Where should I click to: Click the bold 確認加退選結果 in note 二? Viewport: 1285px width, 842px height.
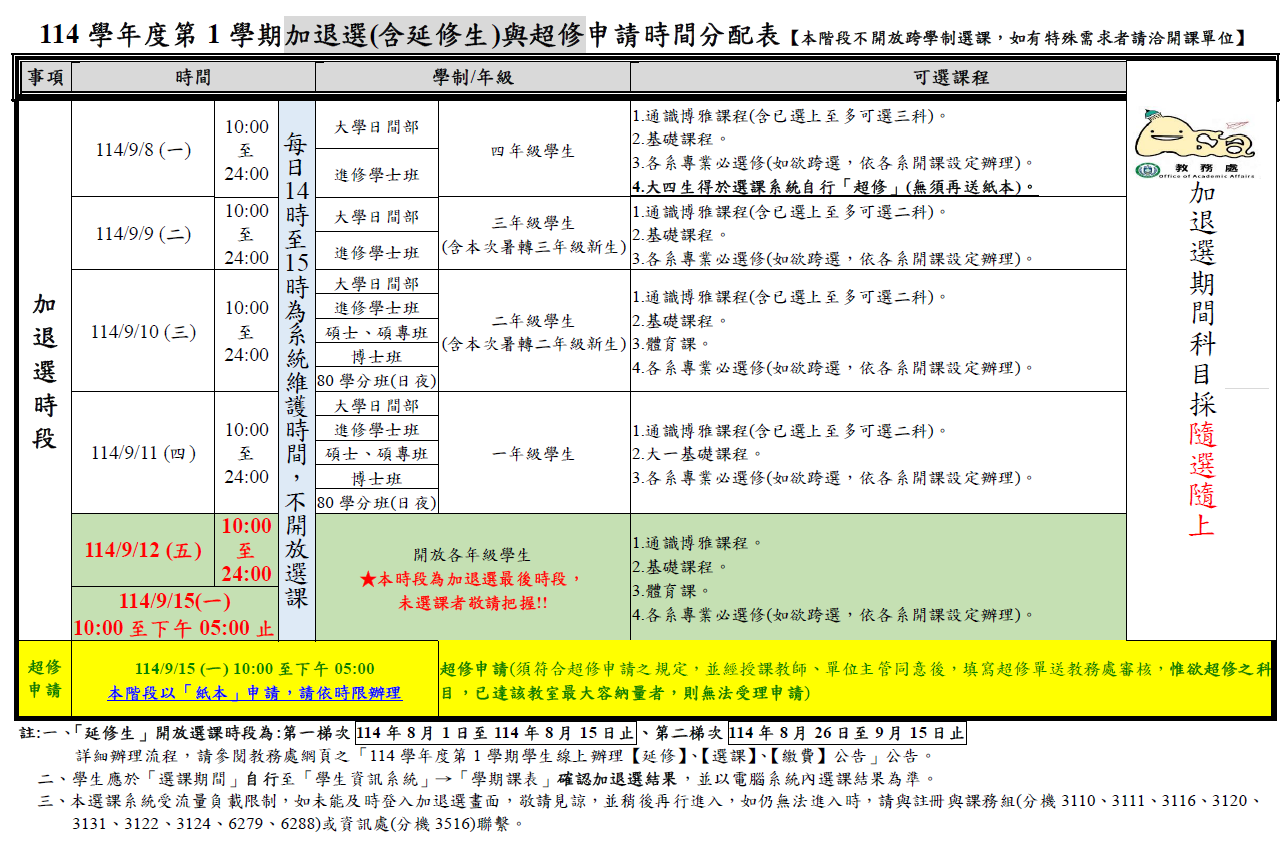[616, 778]
